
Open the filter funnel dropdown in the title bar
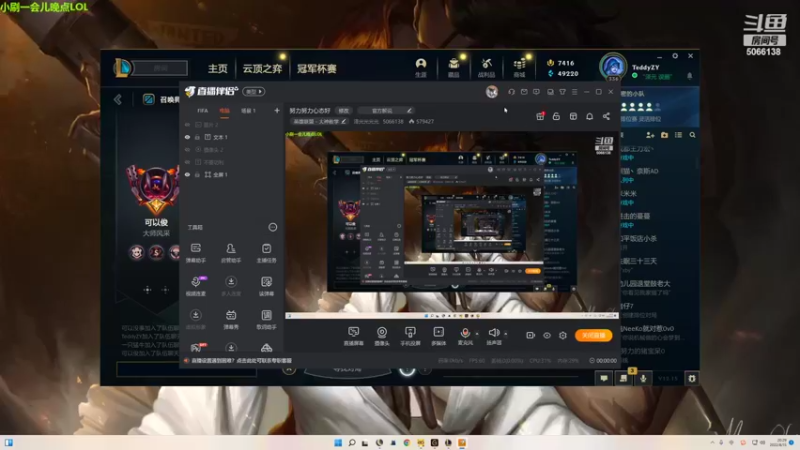coord(562,92)
